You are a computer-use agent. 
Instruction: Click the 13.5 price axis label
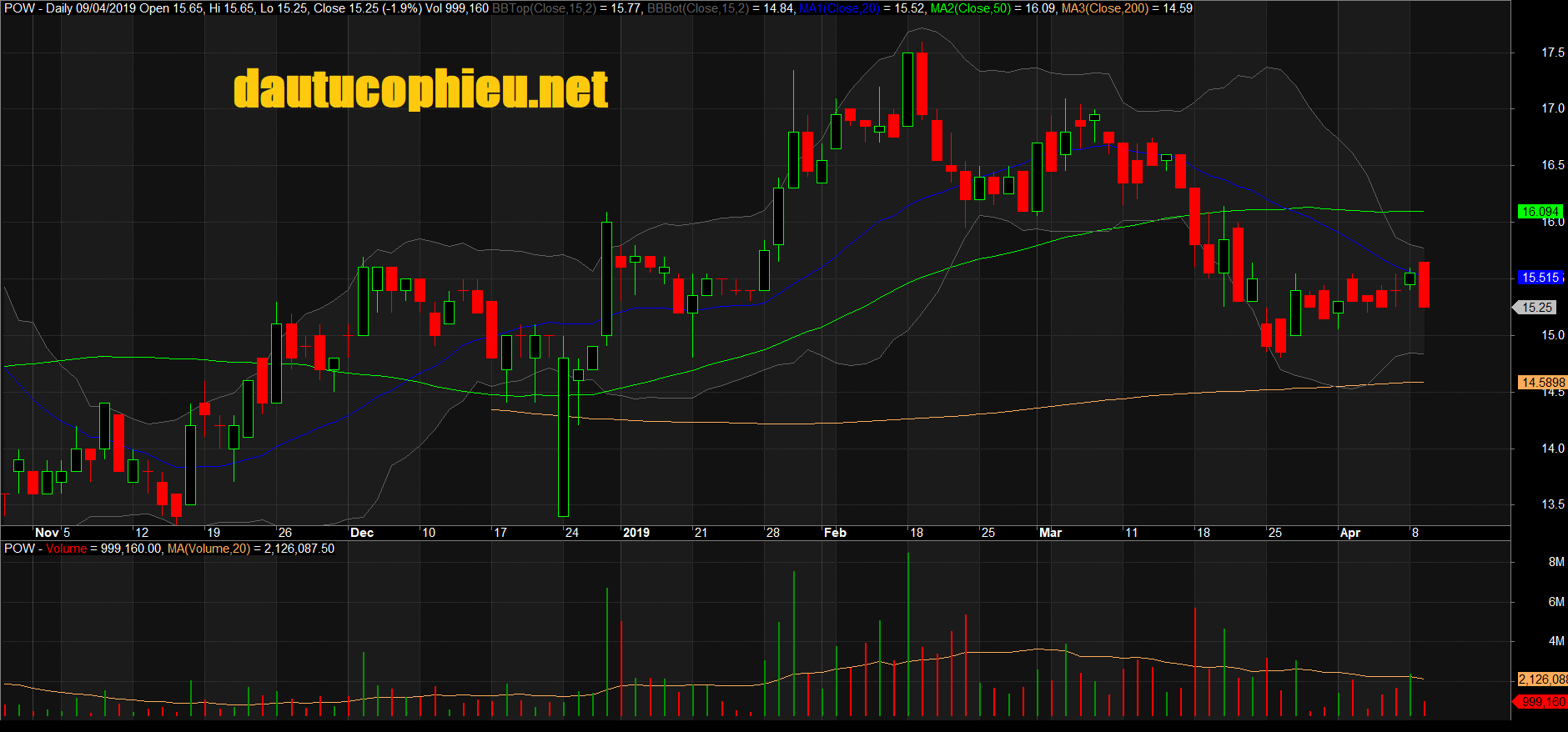[1552, 504]
